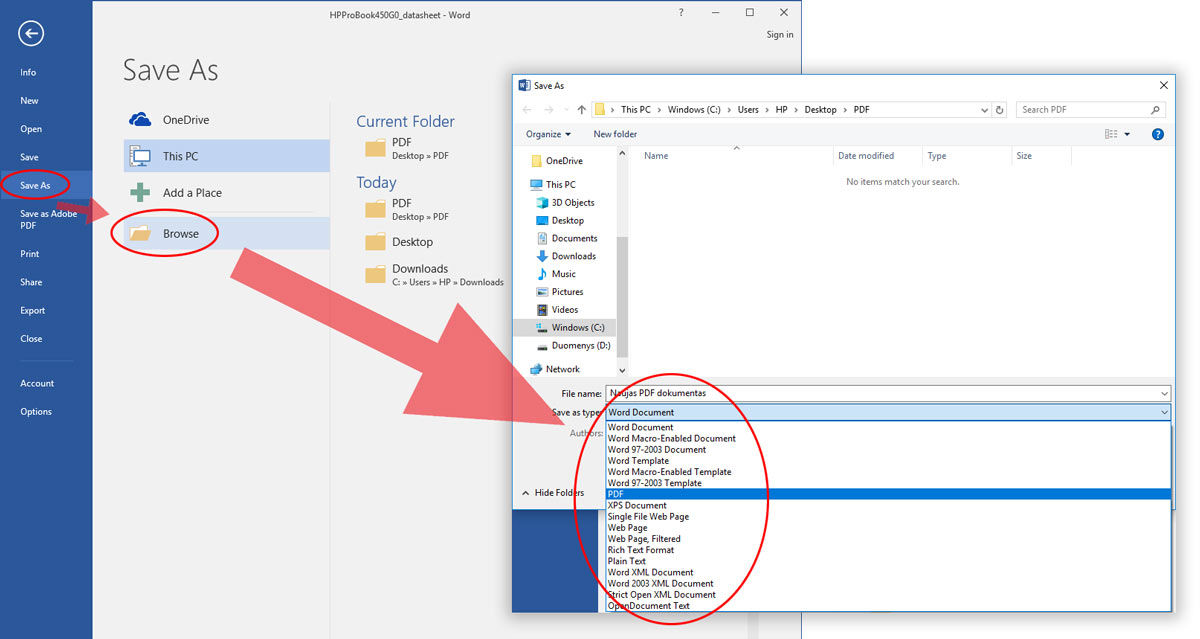This screenshot has width=1200, height=639.
Task: Open the Organize dropdown menu
Action: click(548, 134)
